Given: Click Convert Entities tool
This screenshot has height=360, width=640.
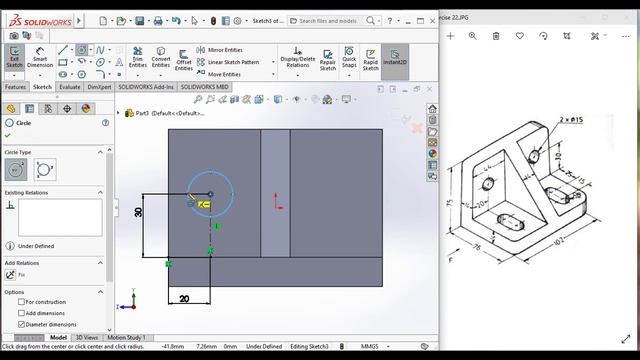Looking at the screenshot, I should point(161,57).
